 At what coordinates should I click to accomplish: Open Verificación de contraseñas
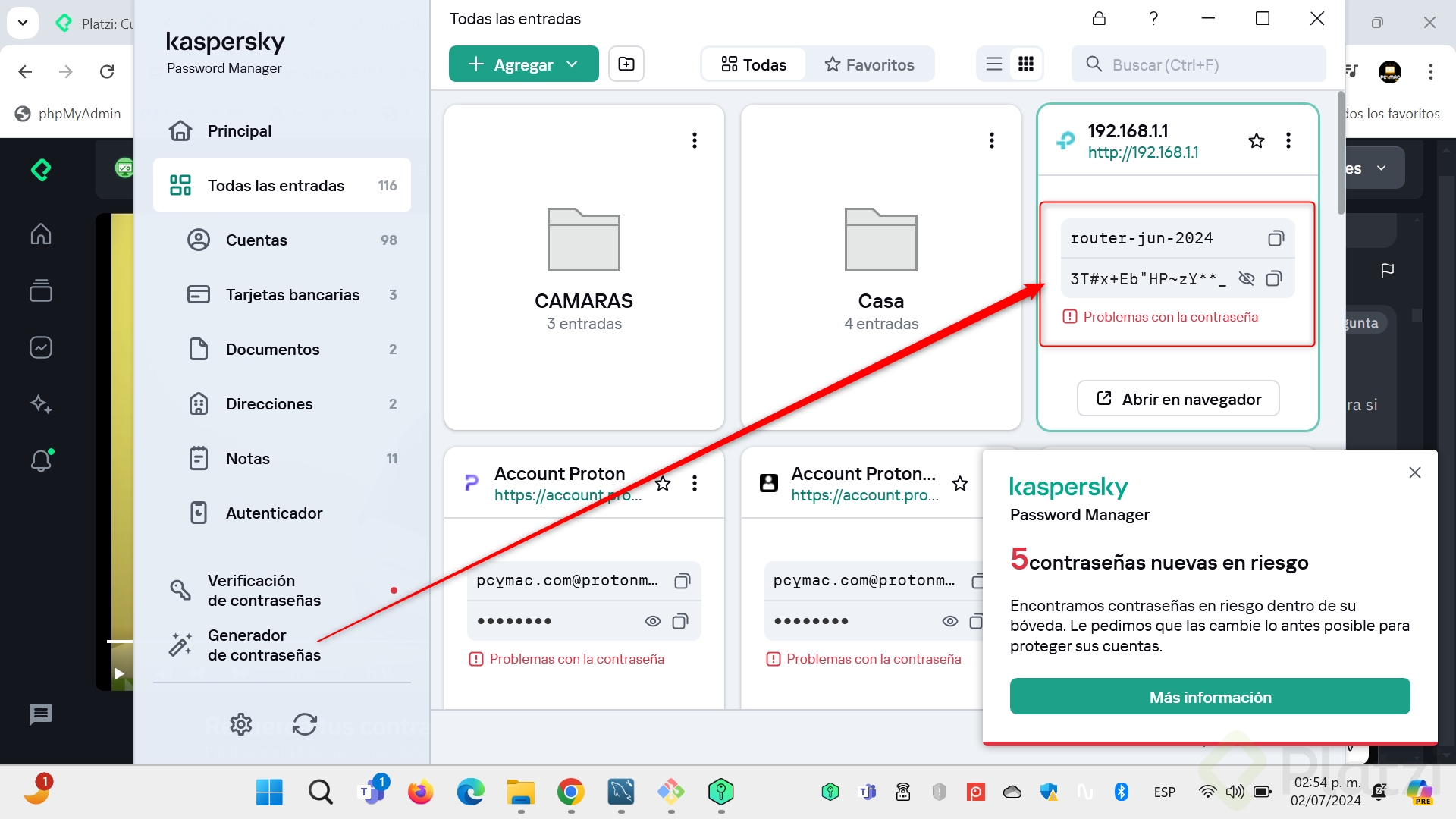pyautogui.click(x=282, y=591)
